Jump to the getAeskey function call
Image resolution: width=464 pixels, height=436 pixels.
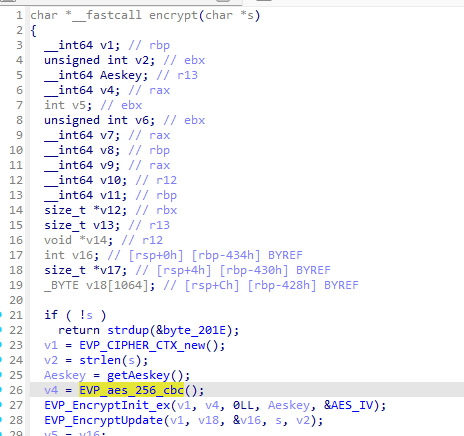(x=138, y=375)
